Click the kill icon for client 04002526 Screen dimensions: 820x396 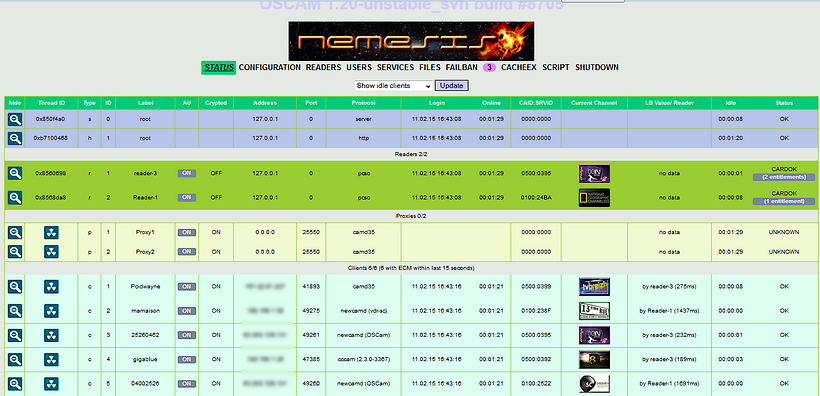tap(51, 383)
